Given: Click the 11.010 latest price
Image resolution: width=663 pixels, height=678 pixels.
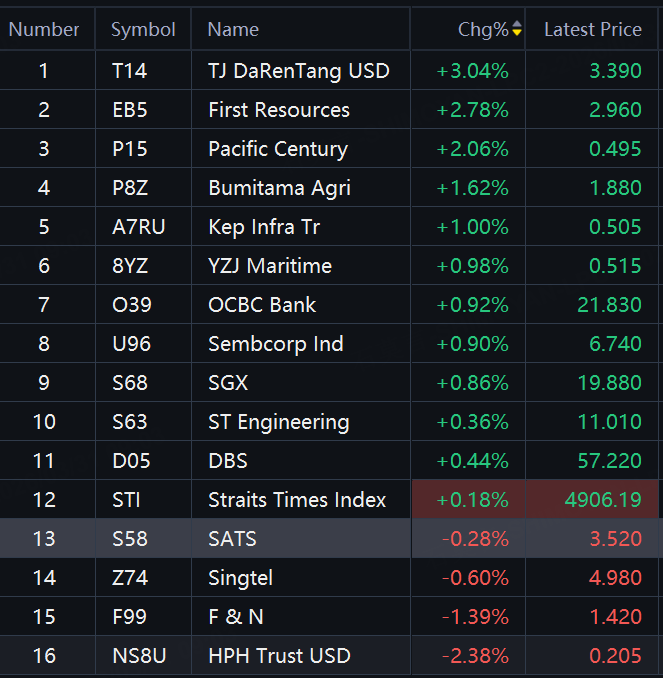Looking at the screenshot, I should 609,422.
